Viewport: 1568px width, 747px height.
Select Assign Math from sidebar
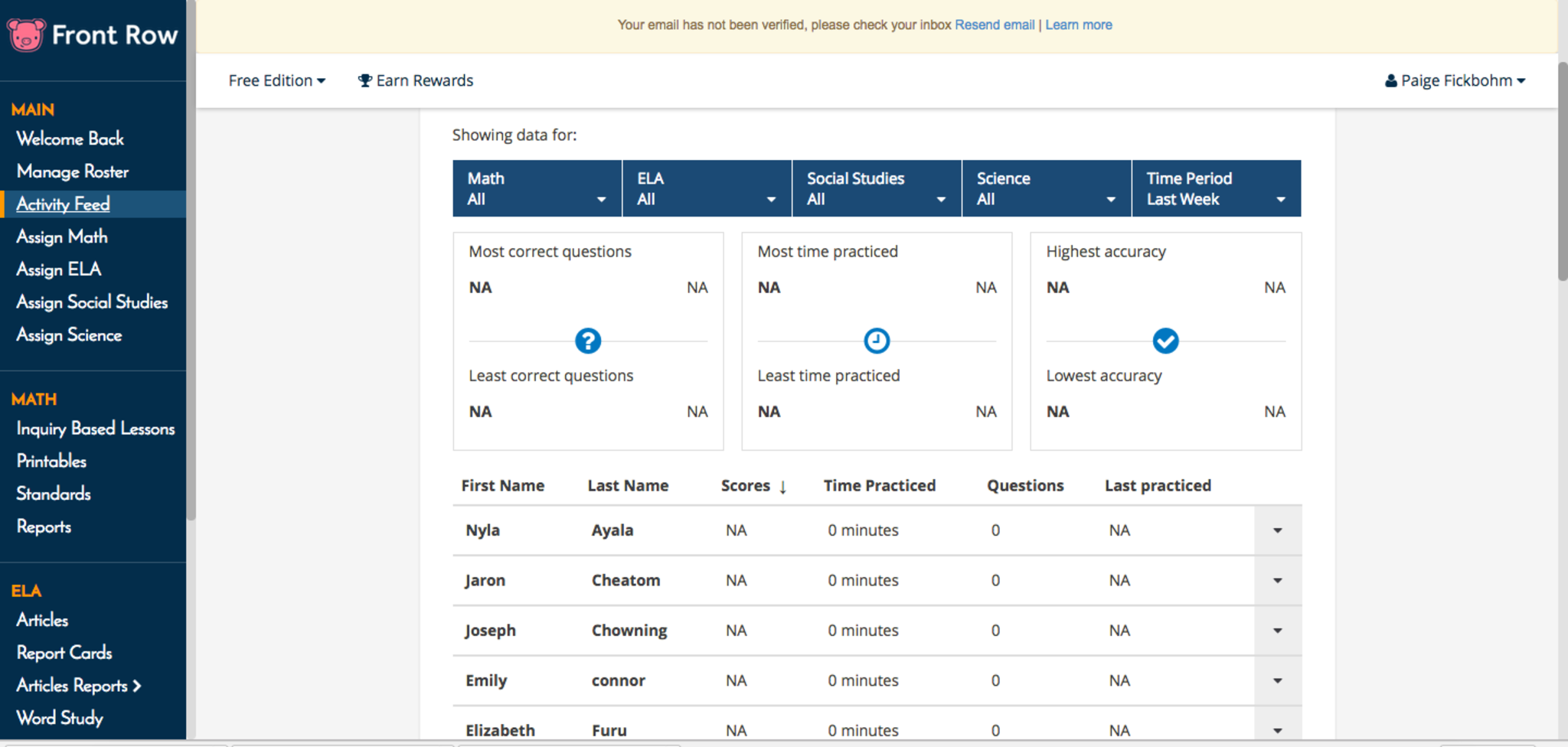pos(62,237)
